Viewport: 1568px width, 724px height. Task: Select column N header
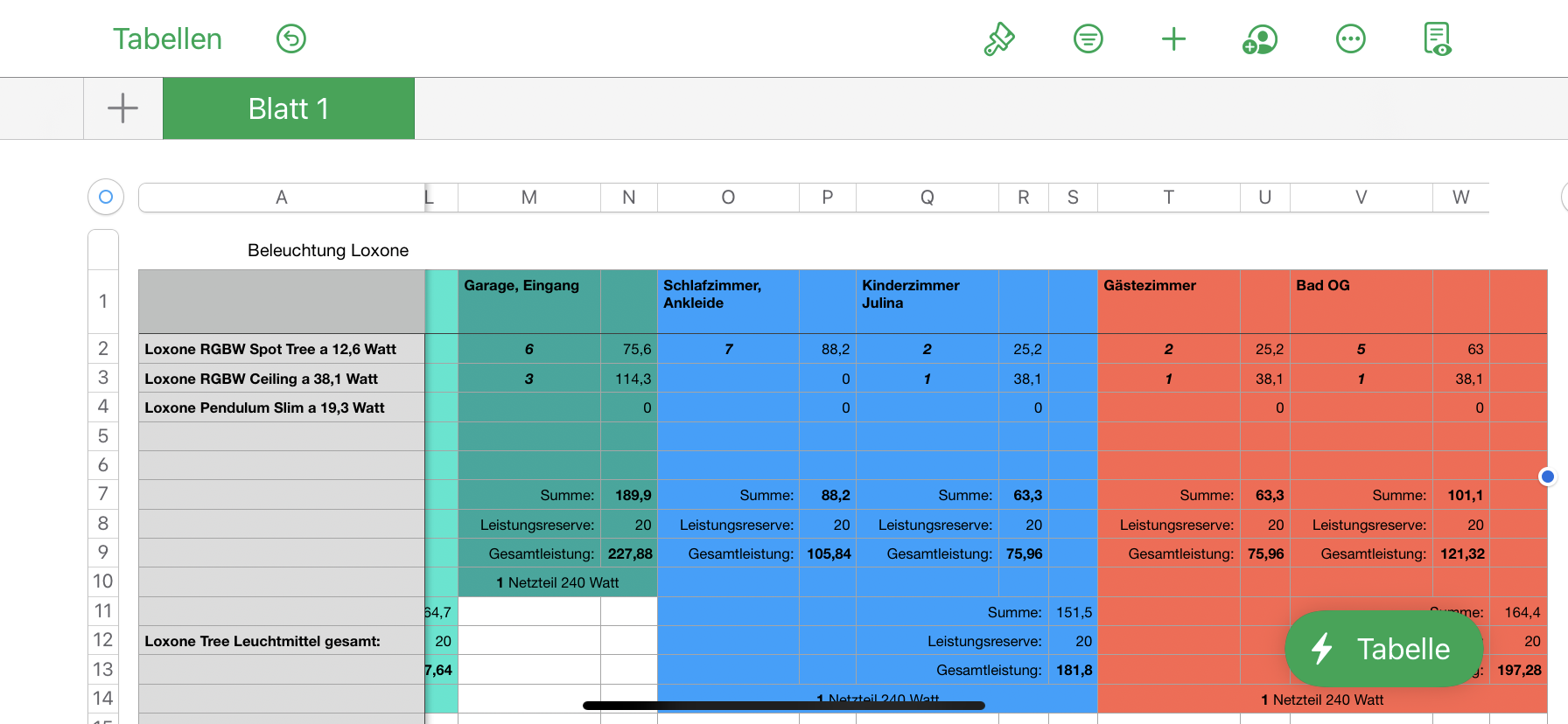629,198
